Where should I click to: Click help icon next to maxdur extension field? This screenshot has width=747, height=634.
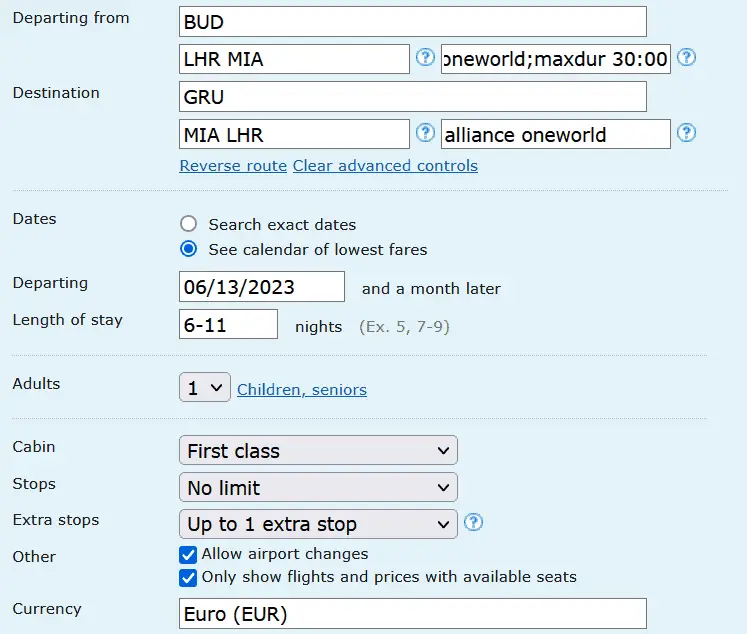[x=686, y=58]
